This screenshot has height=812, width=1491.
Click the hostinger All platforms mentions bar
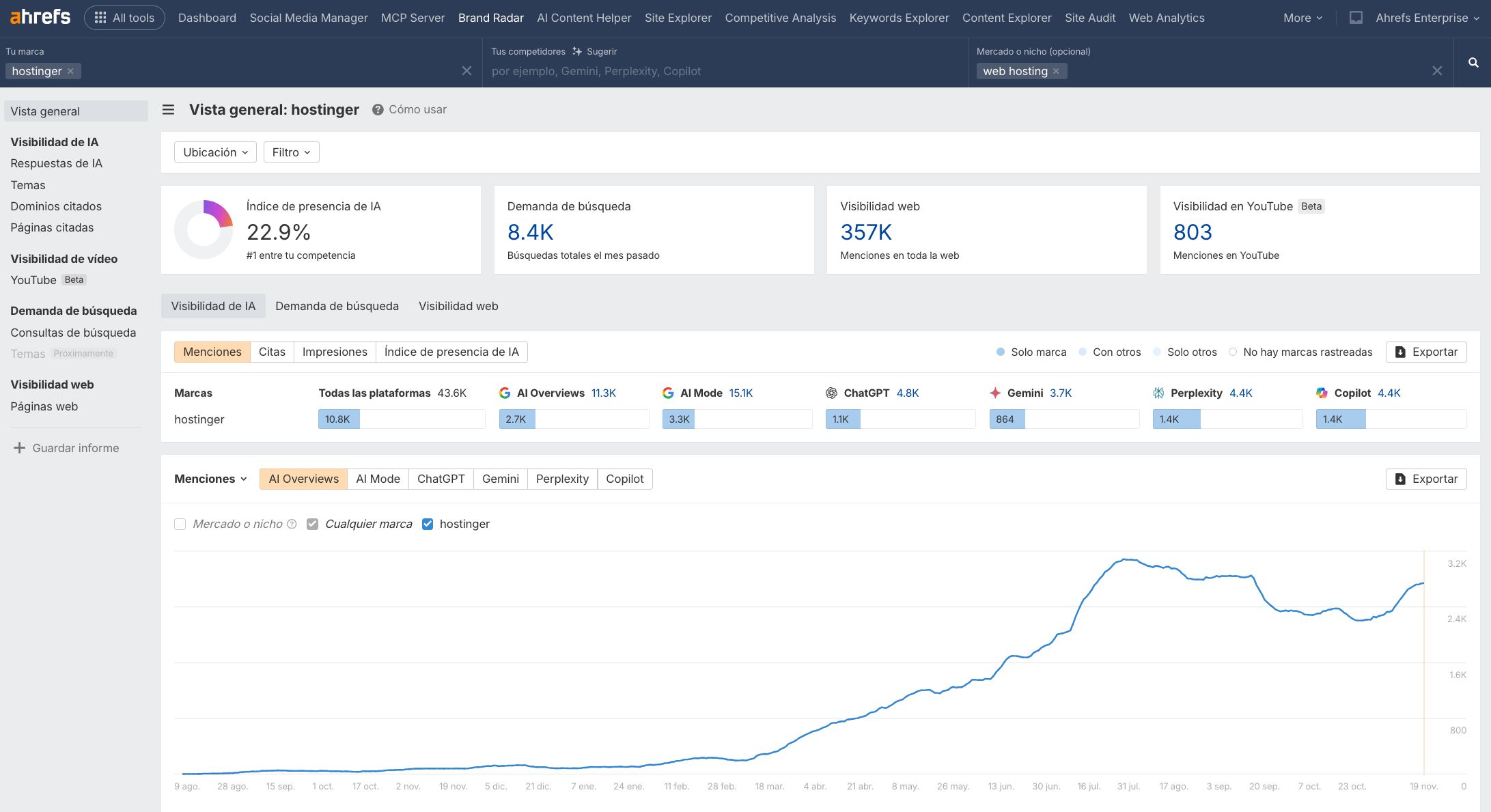click(x=339, y=419)
